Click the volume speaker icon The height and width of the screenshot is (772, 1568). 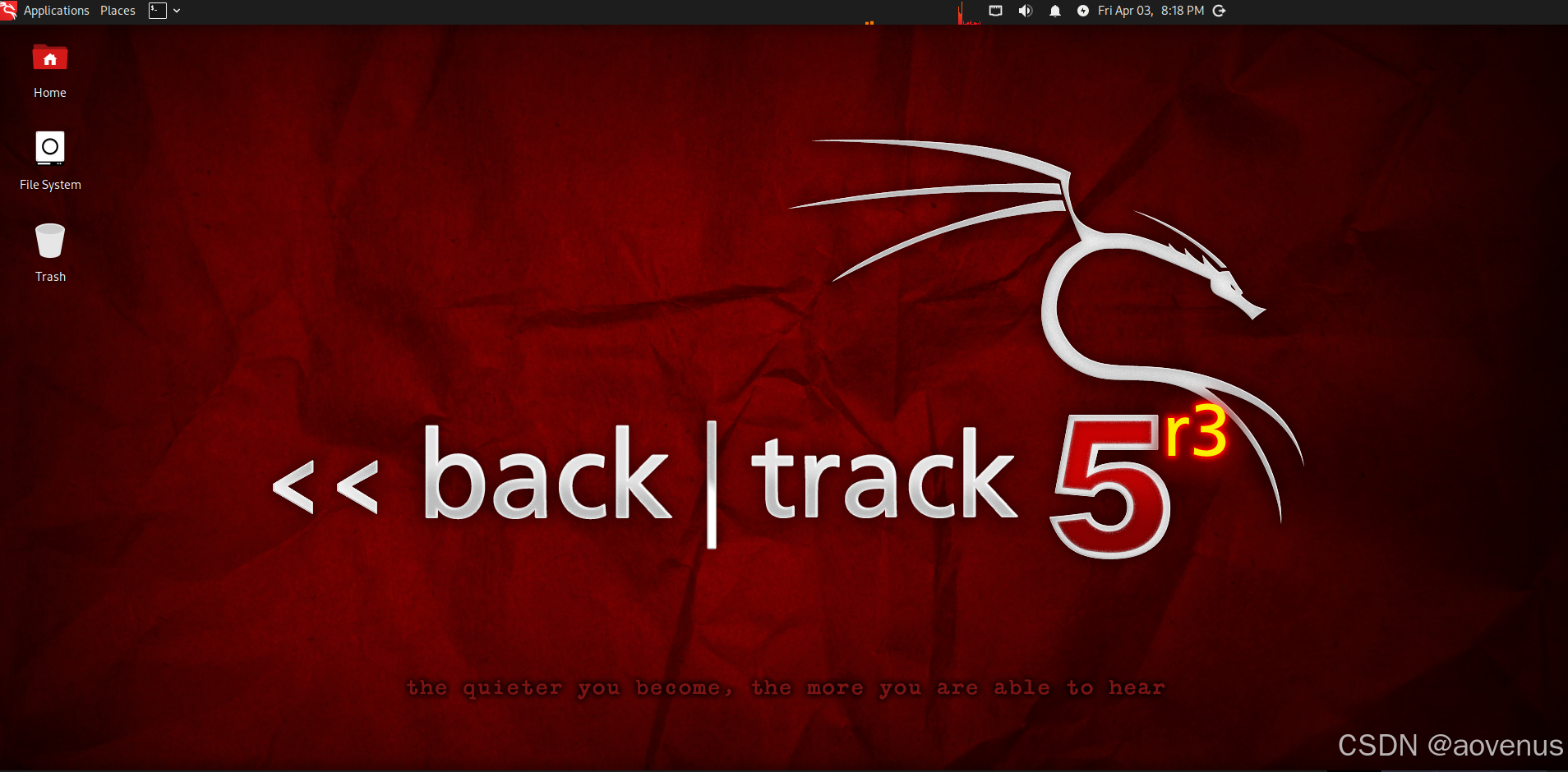click(x=1025, y=11)
